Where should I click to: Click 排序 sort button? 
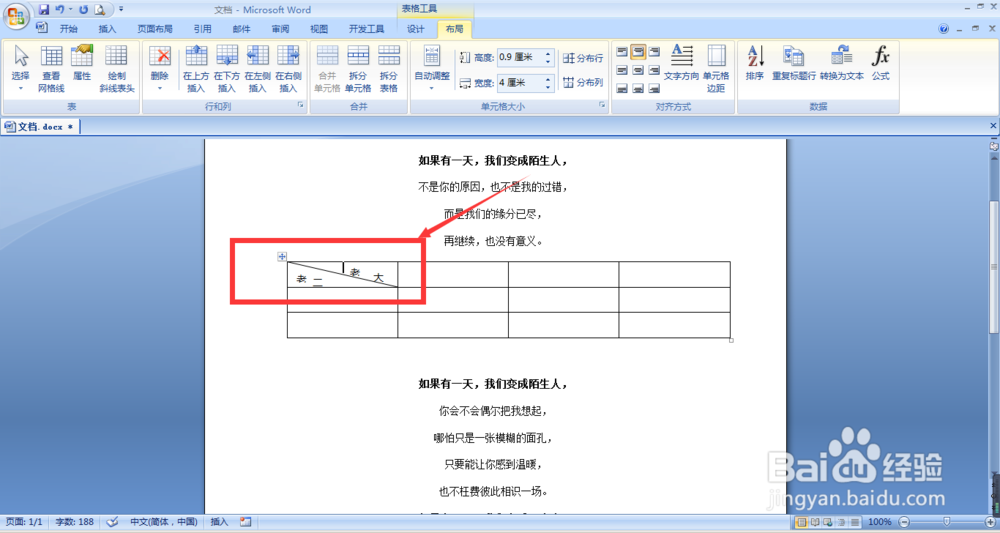[x=755, y=62]
